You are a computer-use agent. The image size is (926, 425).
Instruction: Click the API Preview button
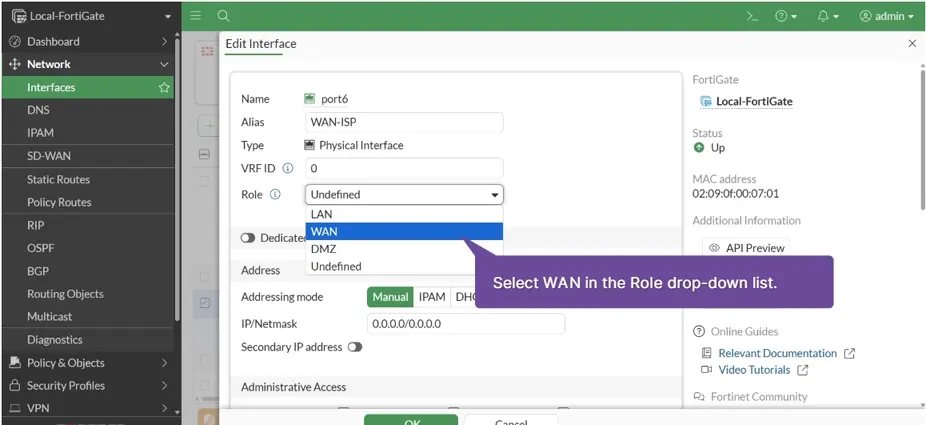click(746, 248)
